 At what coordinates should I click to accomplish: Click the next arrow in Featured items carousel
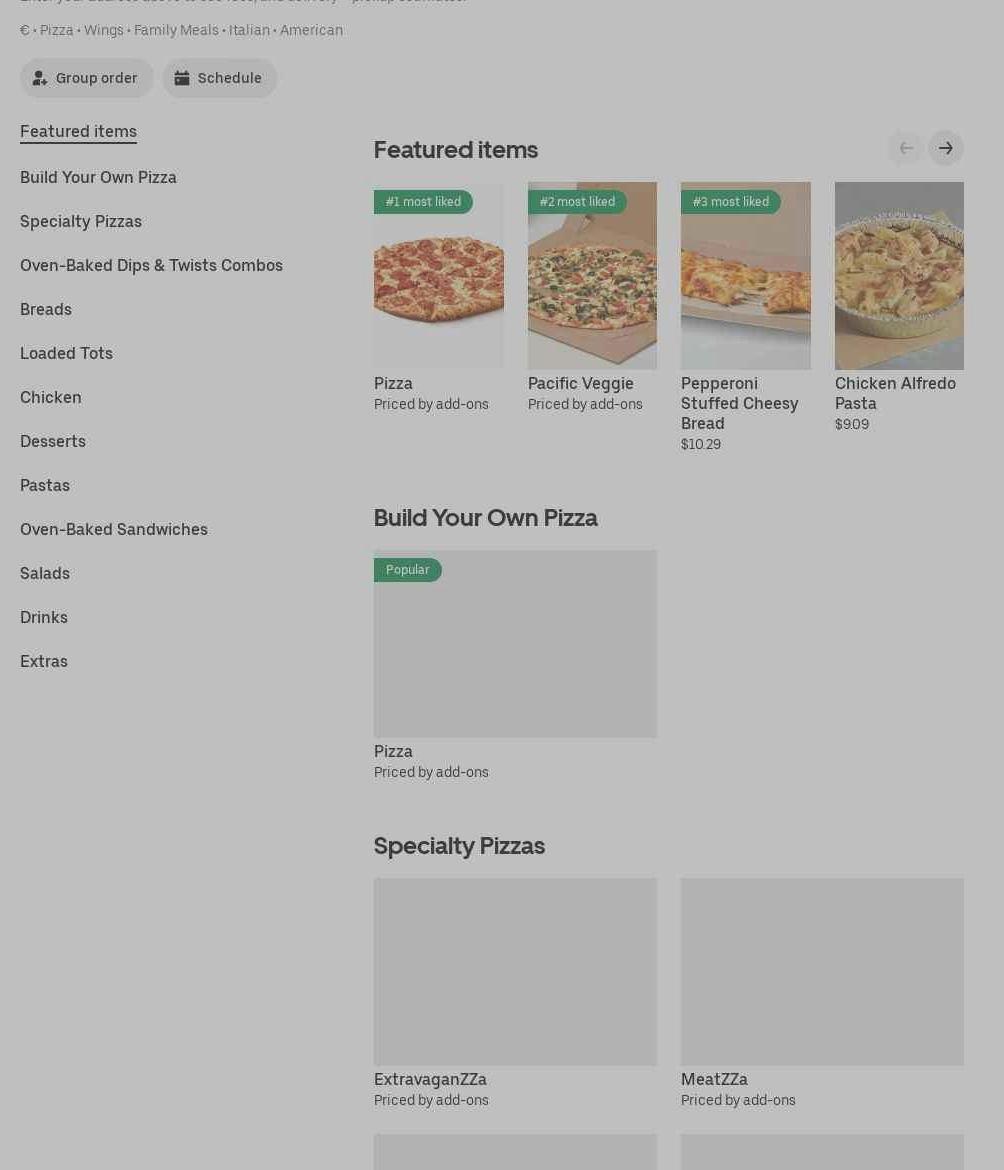[945, 148]
